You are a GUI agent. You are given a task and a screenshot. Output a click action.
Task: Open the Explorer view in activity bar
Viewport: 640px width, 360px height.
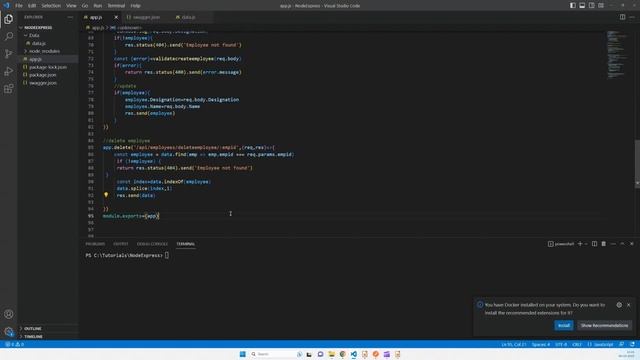(x=9, y=19)
